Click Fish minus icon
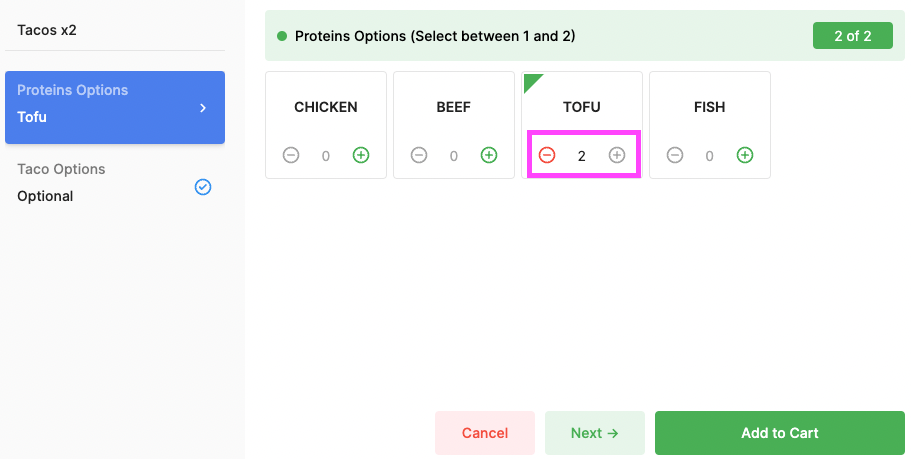 tap(675, 155)
